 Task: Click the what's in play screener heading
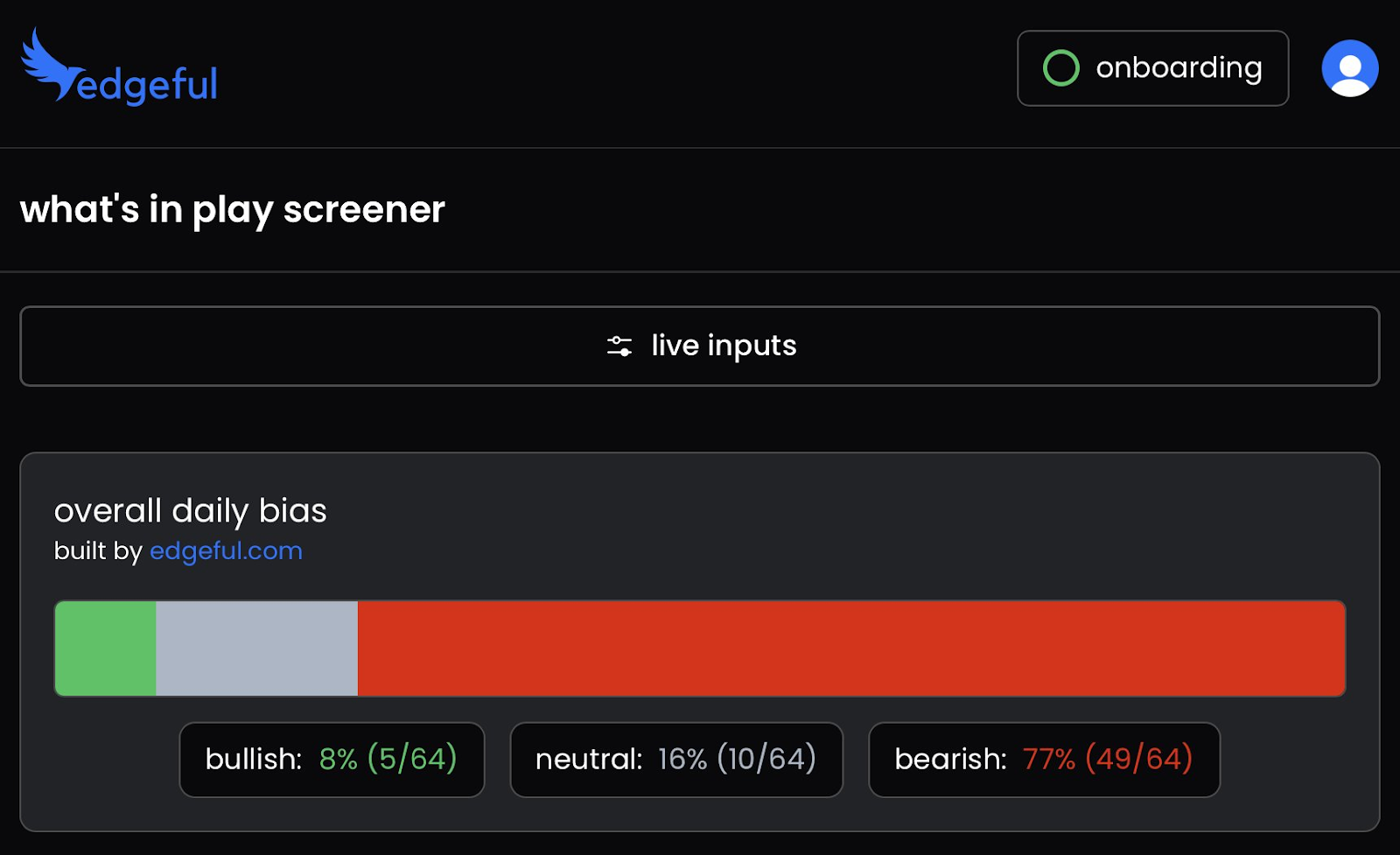click(x=232, y=210)
